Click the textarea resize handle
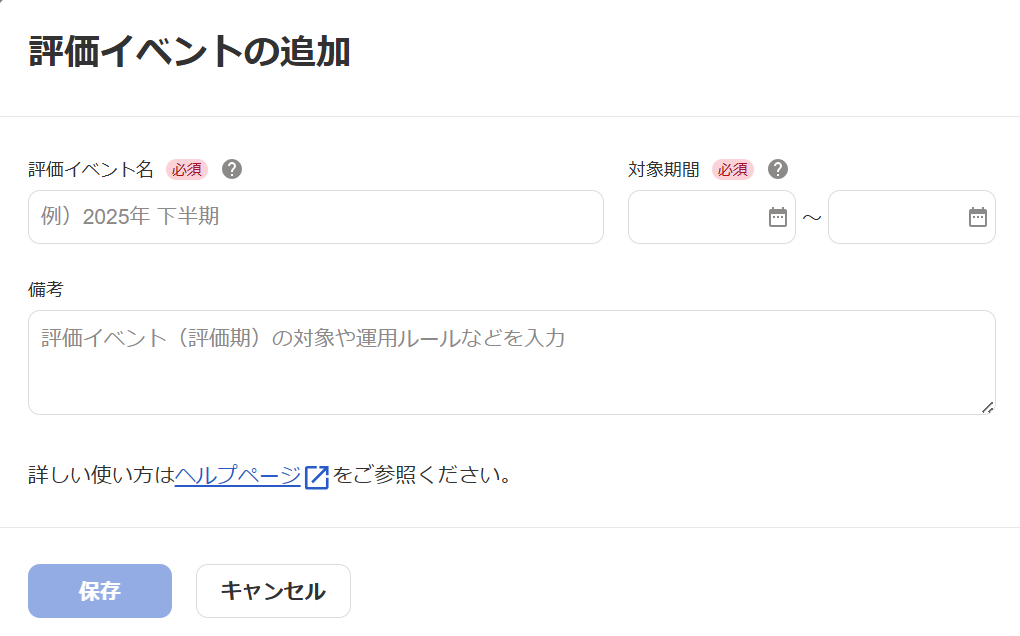This screenshot has height=636, width=1020. coord(990,409)
